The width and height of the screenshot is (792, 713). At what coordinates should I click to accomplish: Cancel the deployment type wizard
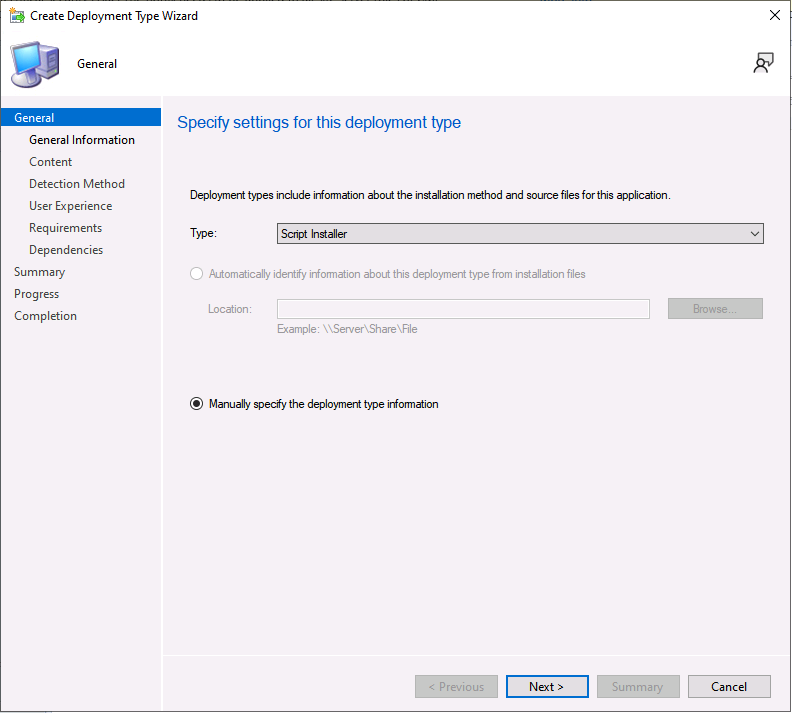coord(729,687)
